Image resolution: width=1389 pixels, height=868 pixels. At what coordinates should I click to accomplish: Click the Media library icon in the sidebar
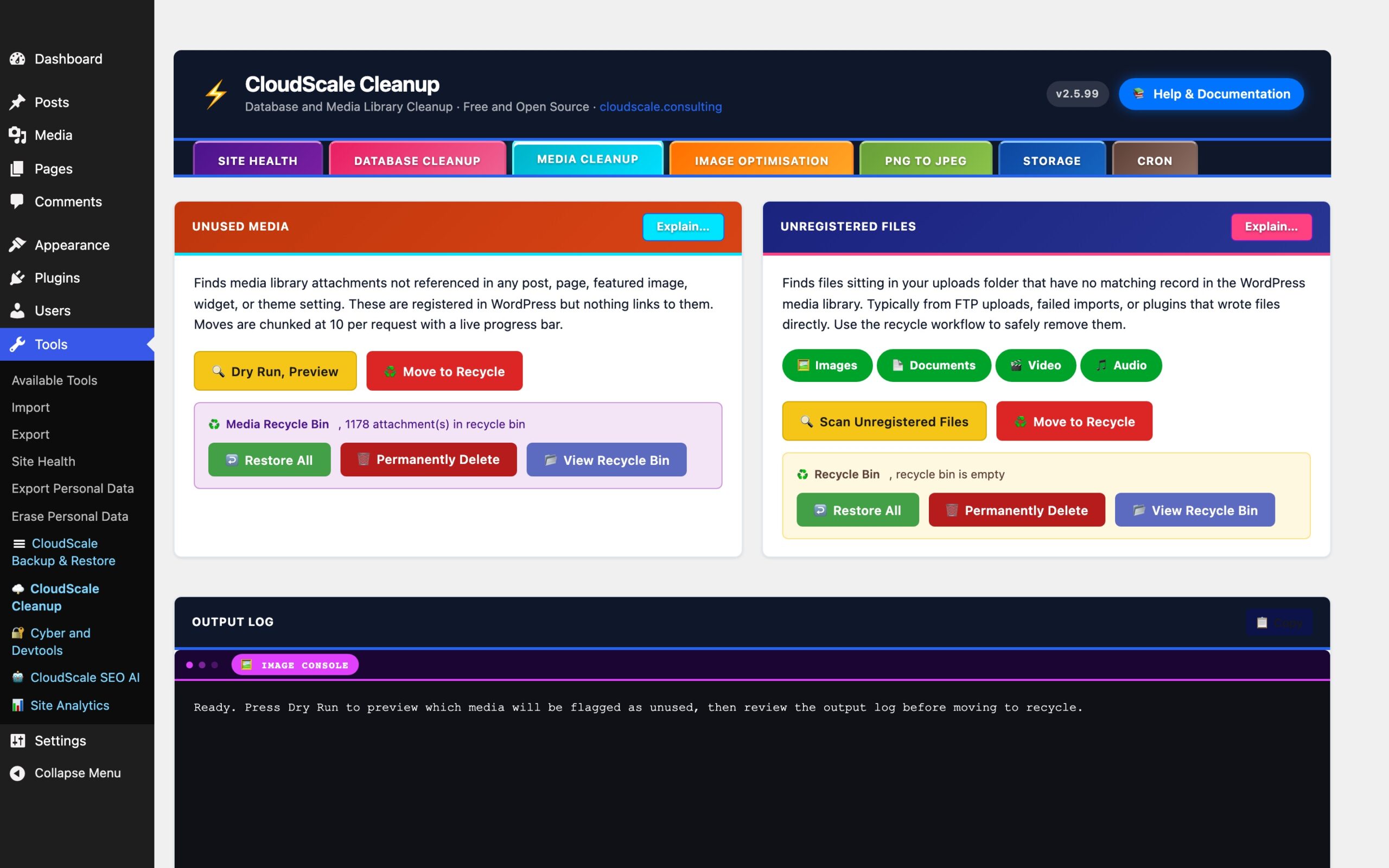click(17, 135)
